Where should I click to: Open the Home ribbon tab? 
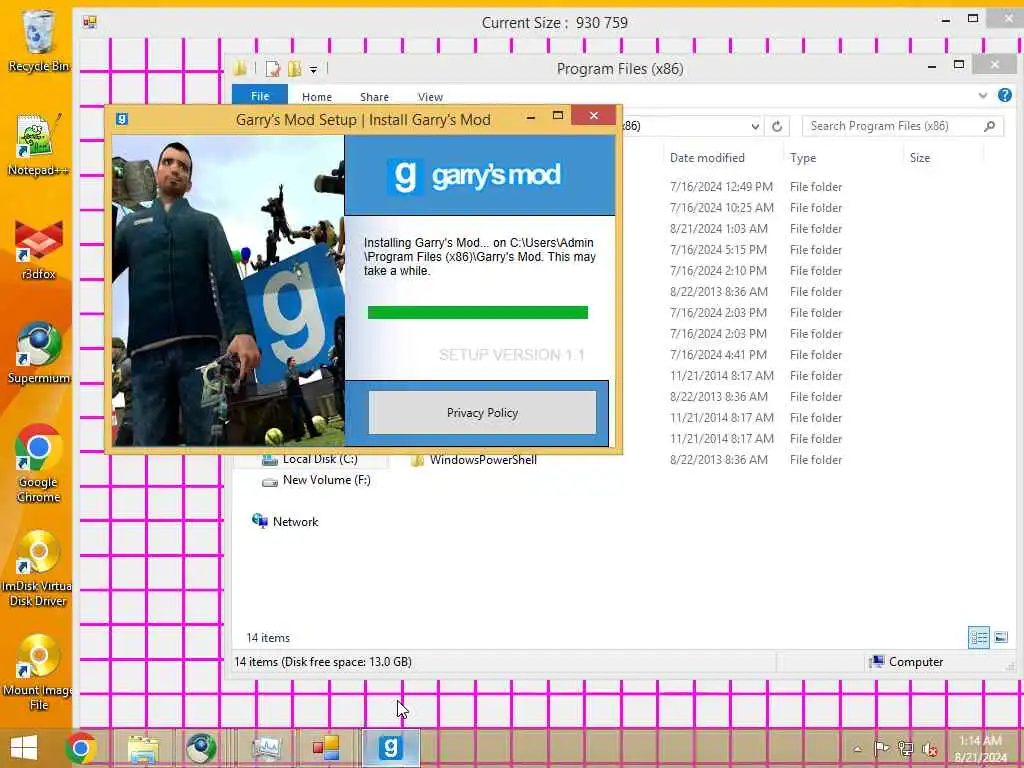coord(317,97)
